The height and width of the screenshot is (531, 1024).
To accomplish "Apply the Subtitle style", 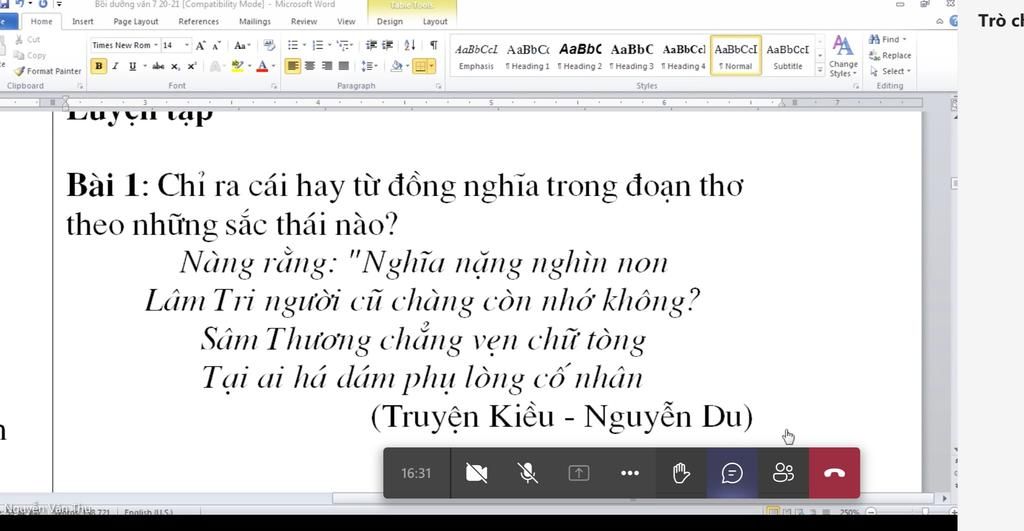I will (788, 56).
